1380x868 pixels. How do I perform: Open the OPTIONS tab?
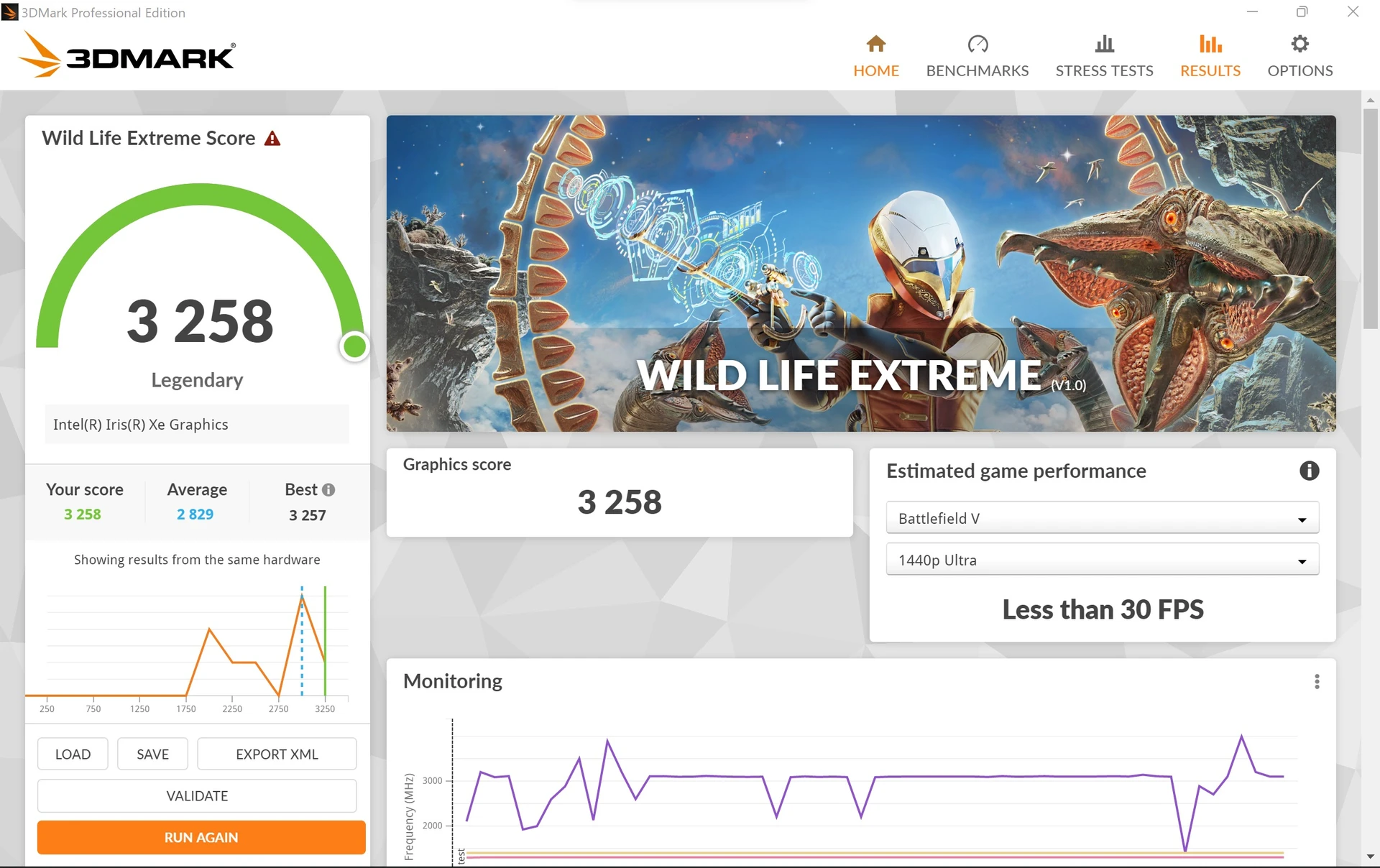coord(1299,56)
